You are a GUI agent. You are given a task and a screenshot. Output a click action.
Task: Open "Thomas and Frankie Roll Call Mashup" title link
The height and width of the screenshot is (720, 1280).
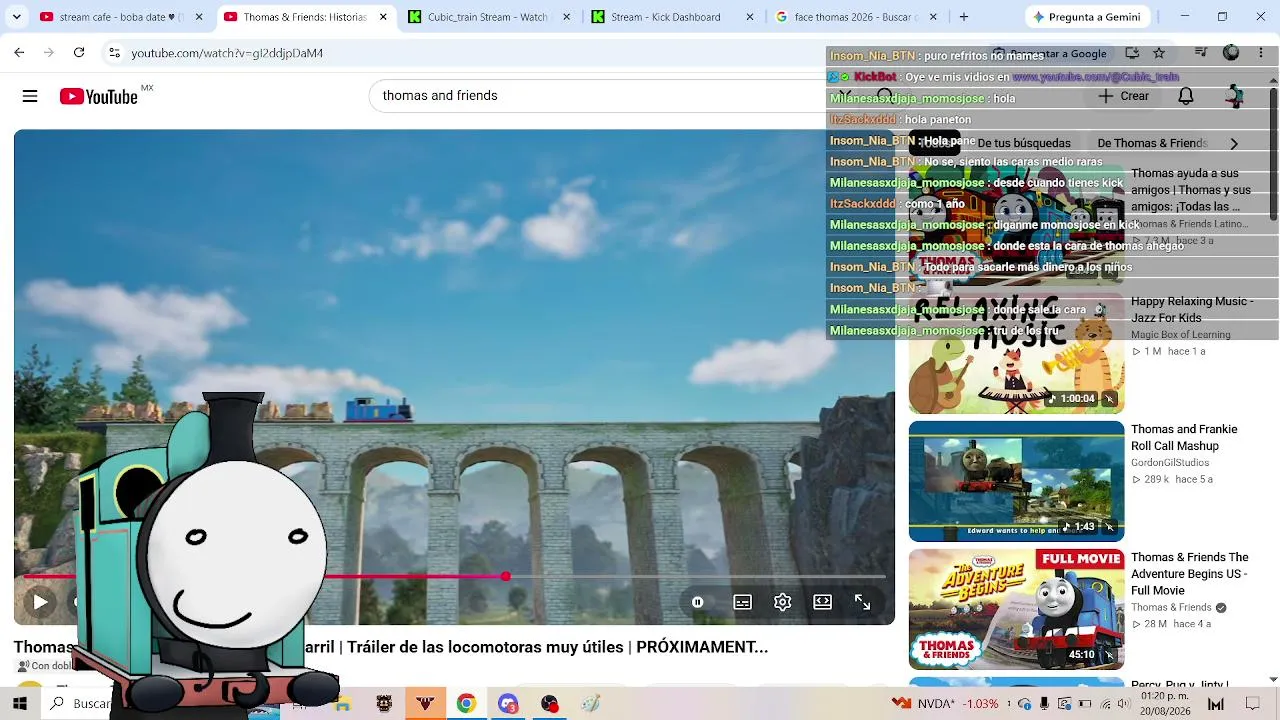(1184, 438)
